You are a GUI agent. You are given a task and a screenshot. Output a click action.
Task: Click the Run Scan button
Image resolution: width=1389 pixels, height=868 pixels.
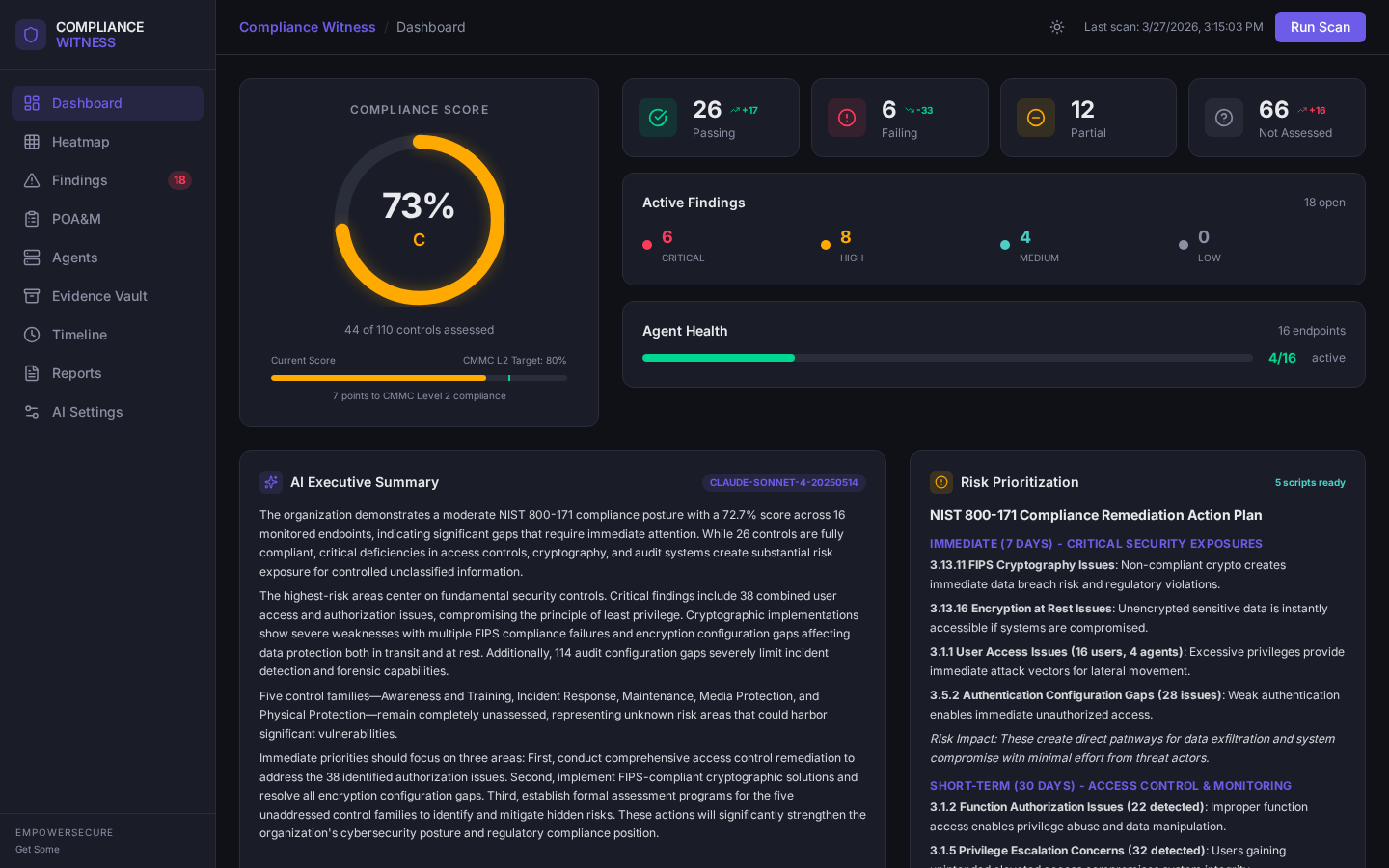coord(1320,27)
